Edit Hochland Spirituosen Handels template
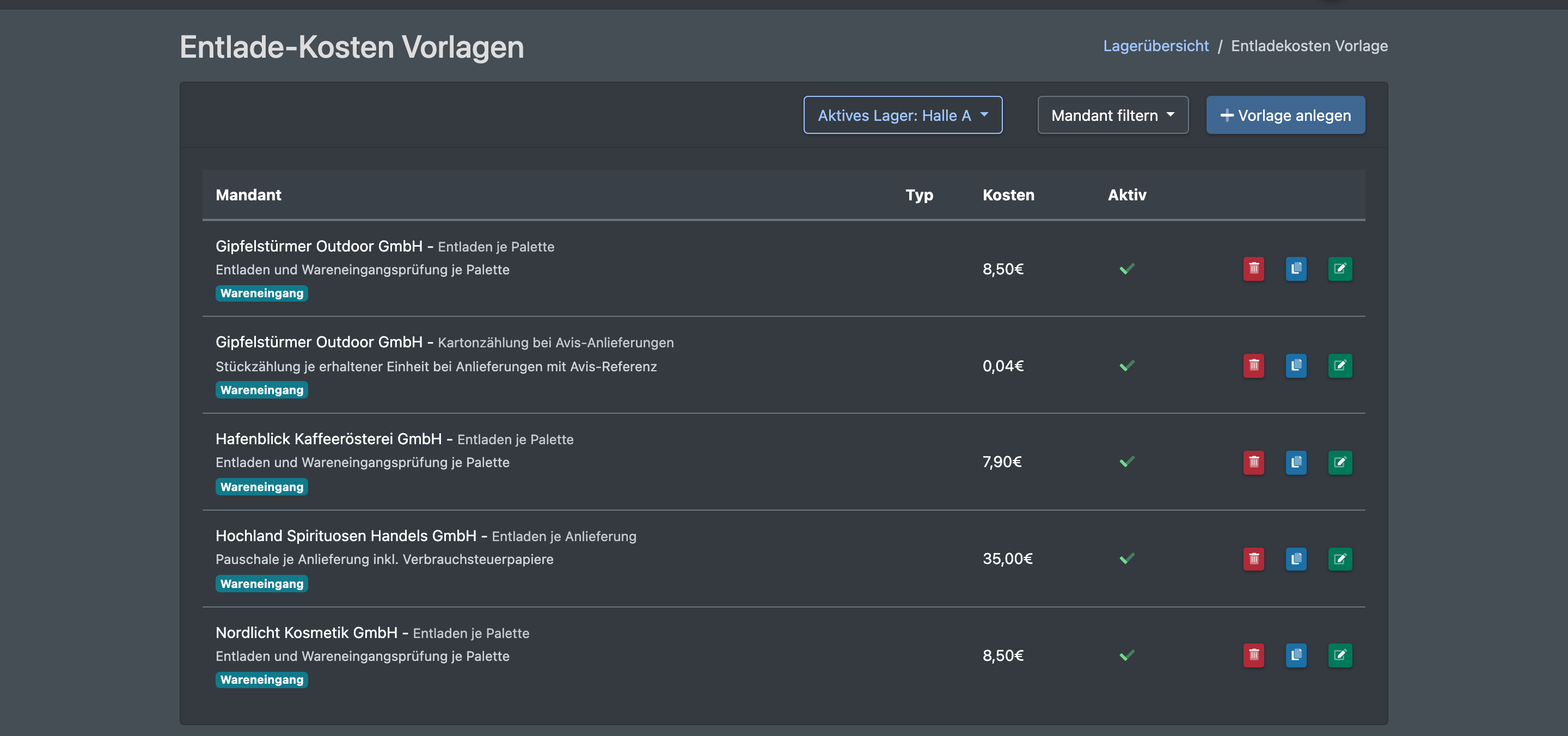Viewport: 1568px width, 736px height. 1340,559
